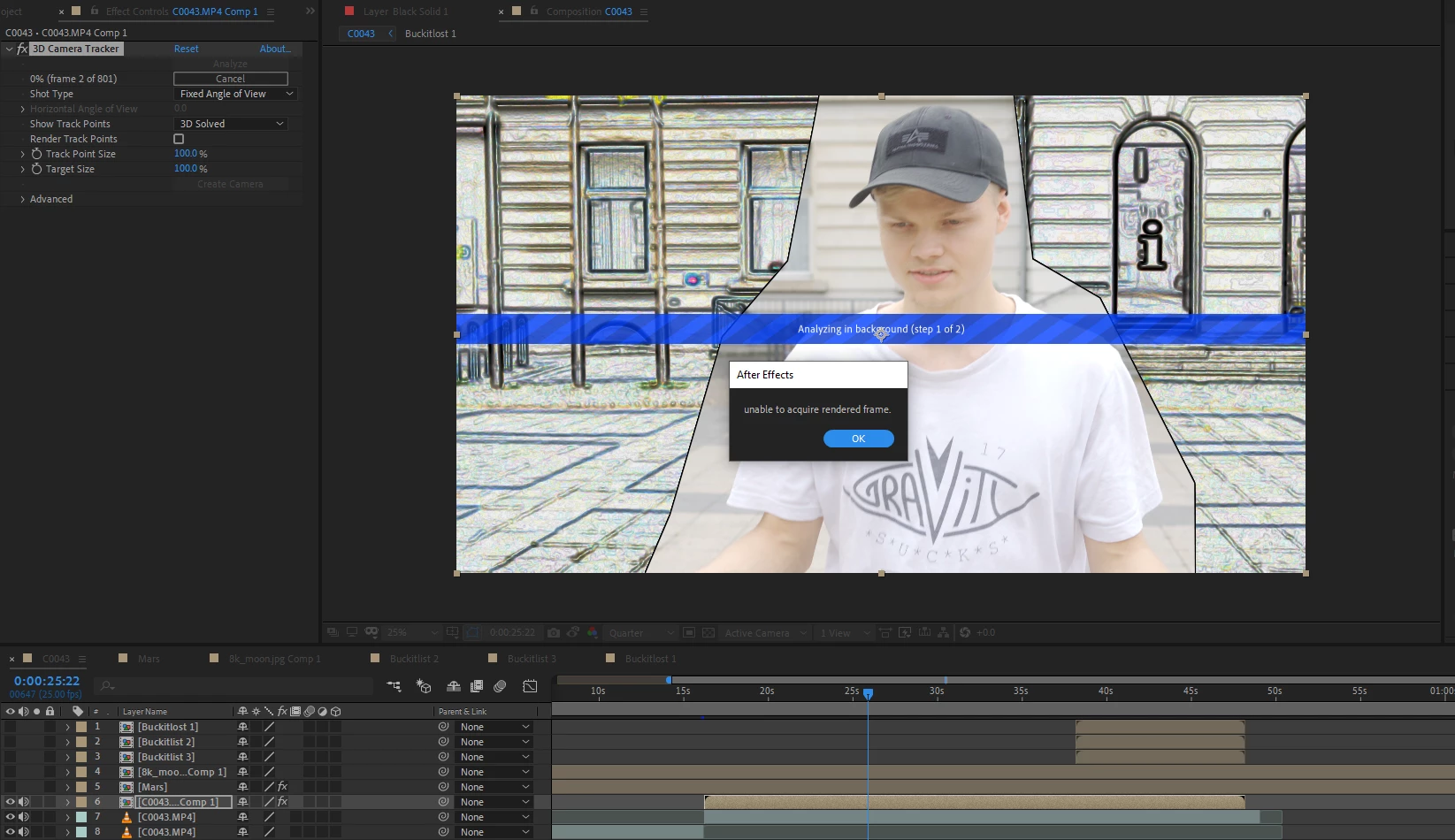Viewport: 1455px width, 840px height.
Task: Toggle the fx switch of 3D Camera Tracker
Action: (x=22, y=49)
